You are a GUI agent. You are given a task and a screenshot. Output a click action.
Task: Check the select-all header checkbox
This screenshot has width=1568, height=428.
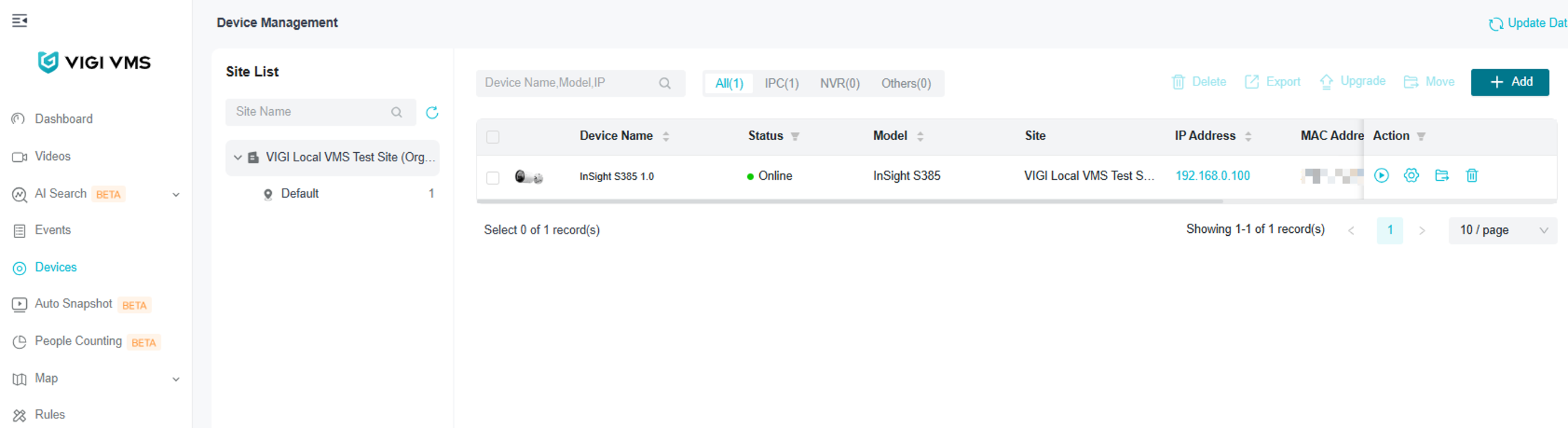pos(493,137)
